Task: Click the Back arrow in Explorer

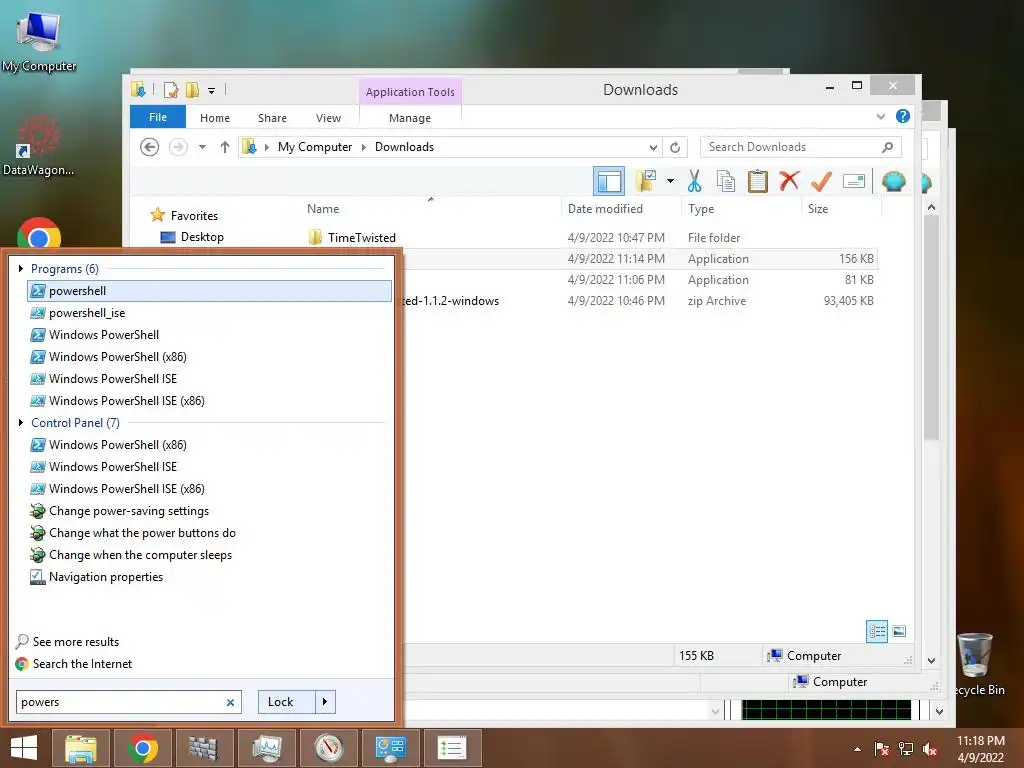Action: pyautogui.click(x=150, y=147)
